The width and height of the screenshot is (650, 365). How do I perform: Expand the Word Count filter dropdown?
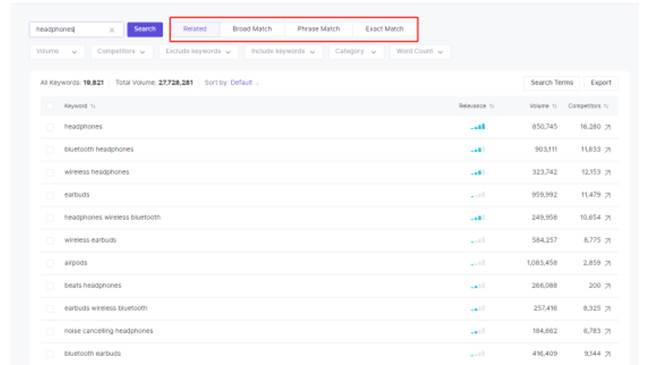(420, 52)
